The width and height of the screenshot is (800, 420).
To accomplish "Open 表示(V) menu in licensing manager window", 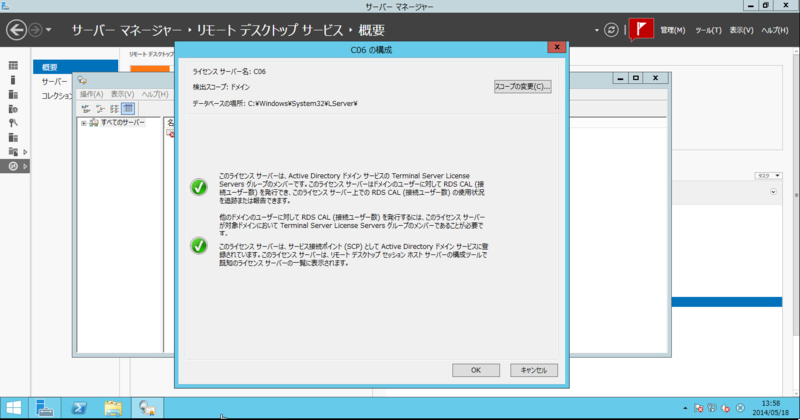I will click(122, 94).
